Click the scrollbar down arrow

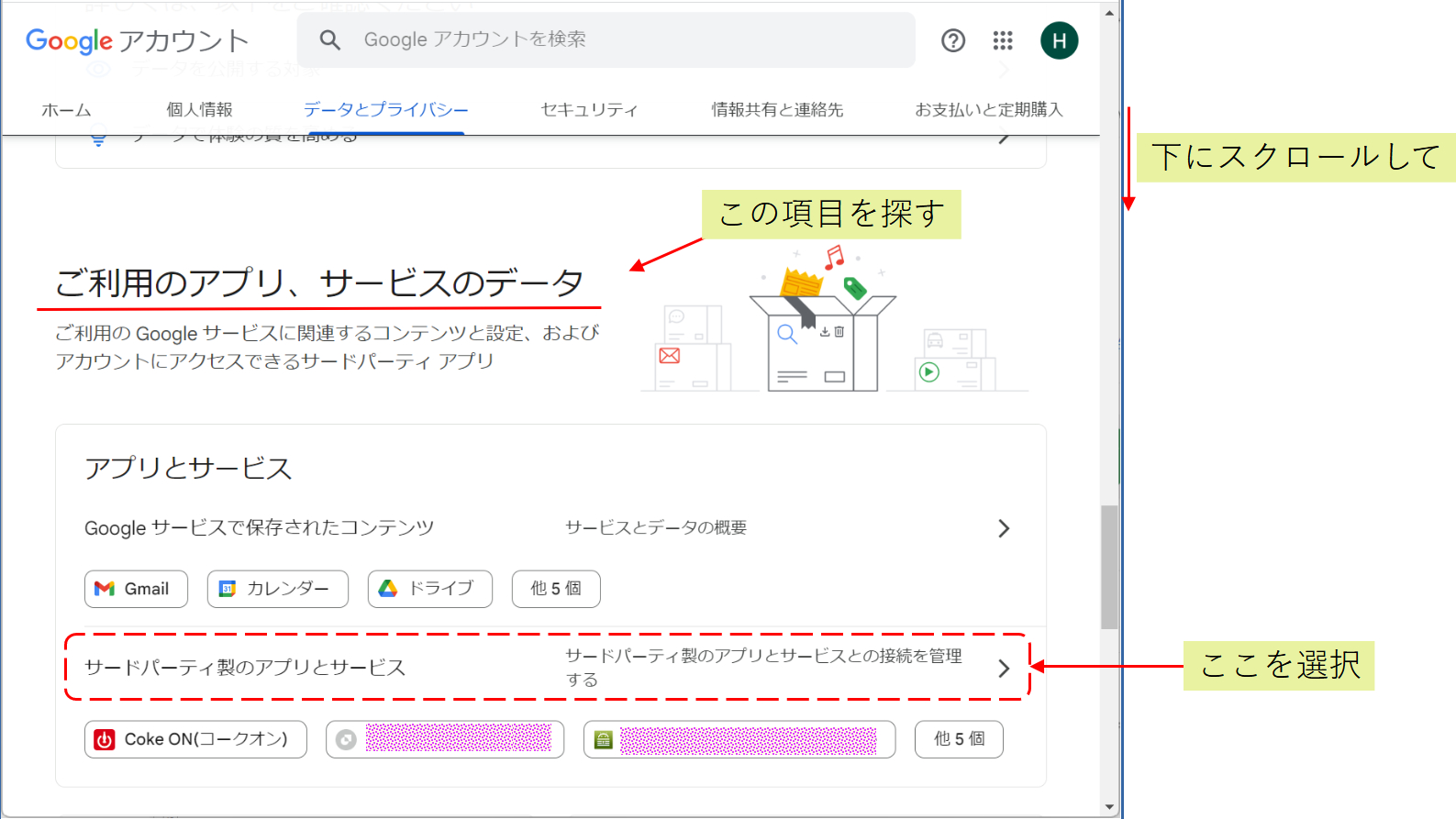[1110, 808]
